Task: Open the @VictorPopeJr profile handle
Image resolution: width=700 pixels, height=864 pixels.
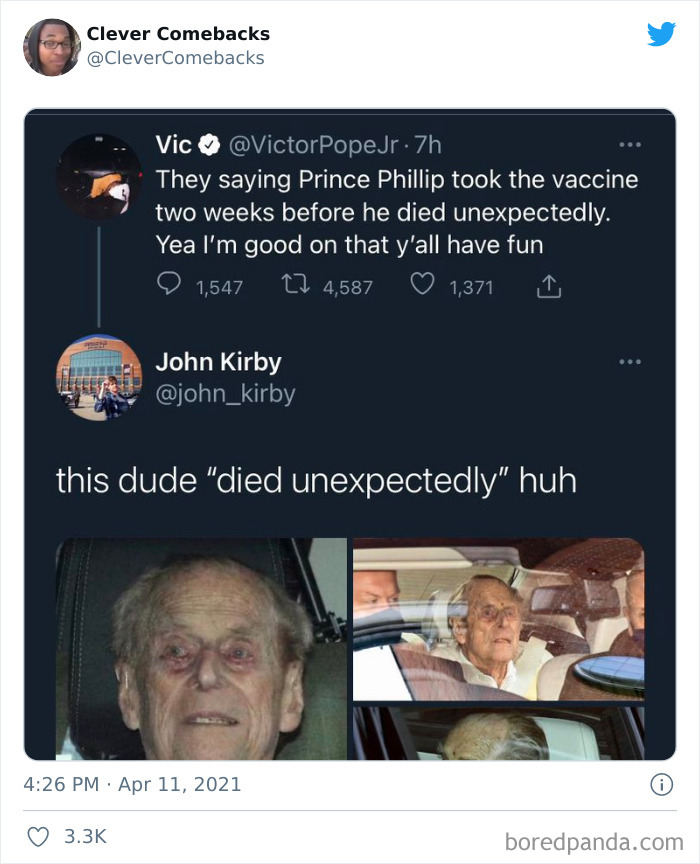Action: [314, 144]
